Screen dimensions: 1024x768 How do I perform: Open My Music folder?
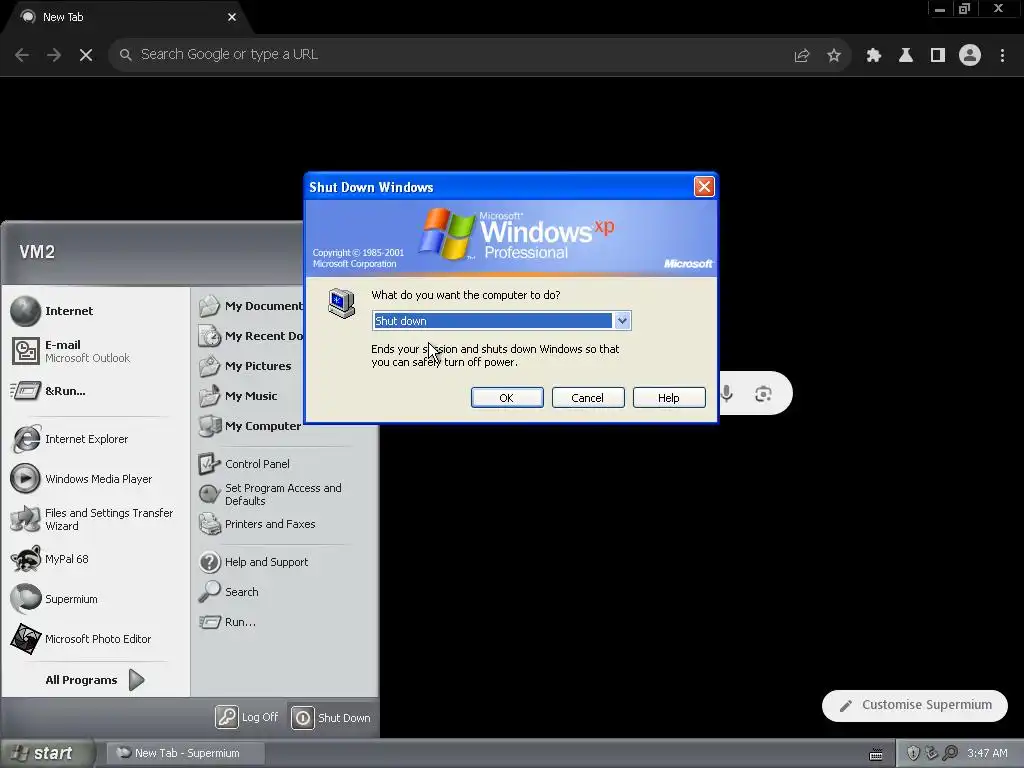(238, 396)
